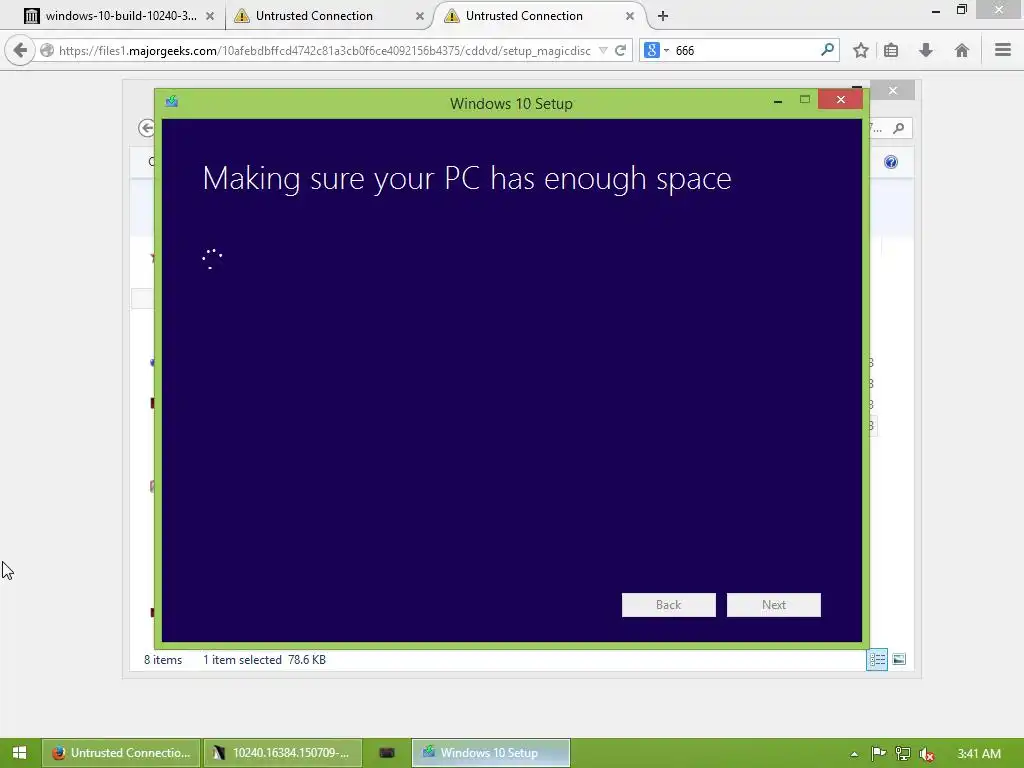Open URL history dropdown arrow in address bar

603,50
